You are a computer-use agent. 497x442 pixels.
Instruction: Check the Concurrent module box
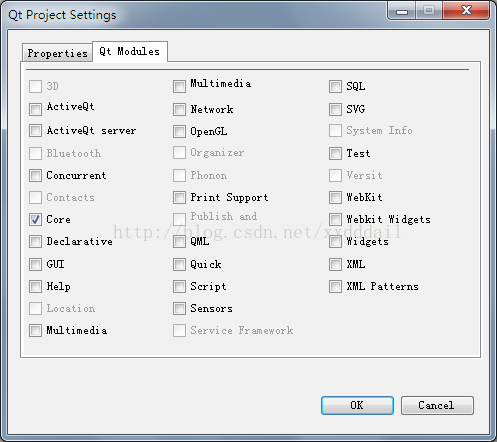coord(35,175)
